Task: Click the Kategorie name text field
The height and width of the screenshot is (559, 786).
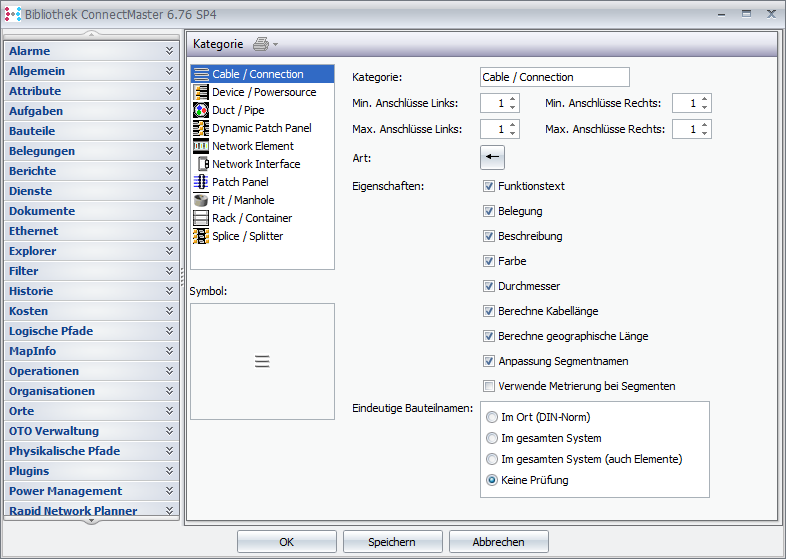Action: tap(554, 77)
